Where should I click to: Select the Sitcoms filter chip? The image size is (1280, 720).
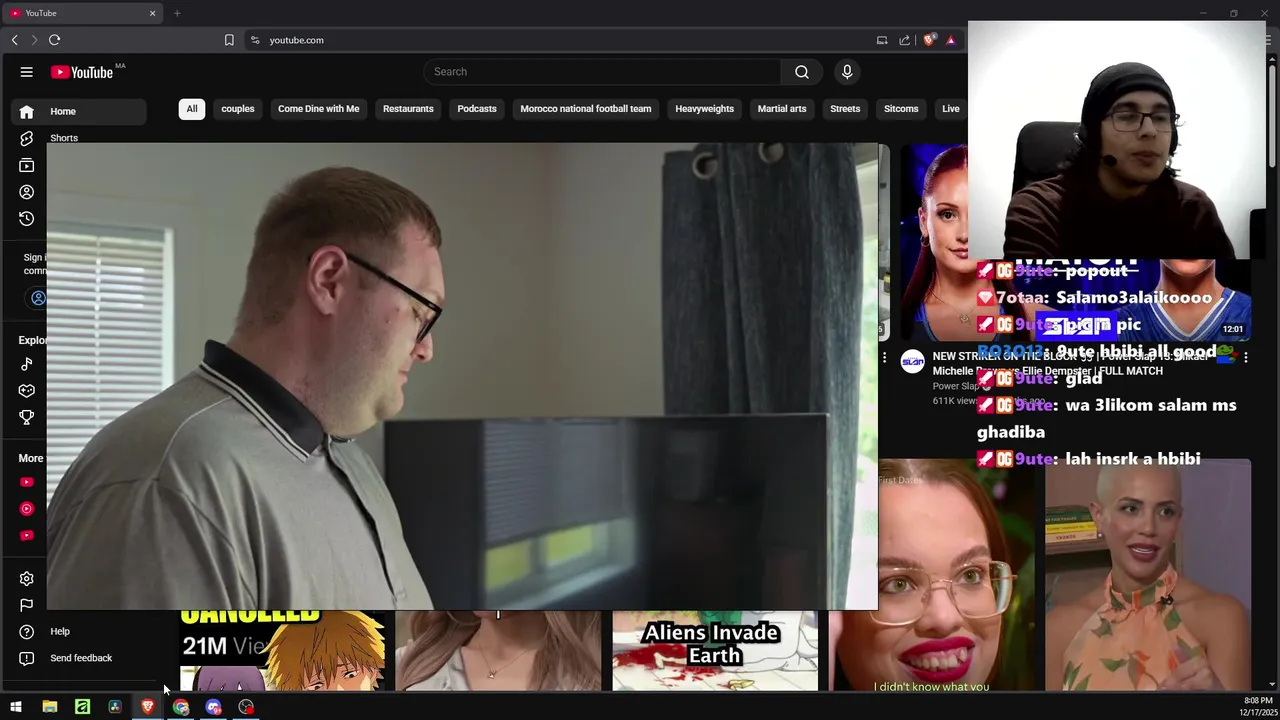pos(901,109)
